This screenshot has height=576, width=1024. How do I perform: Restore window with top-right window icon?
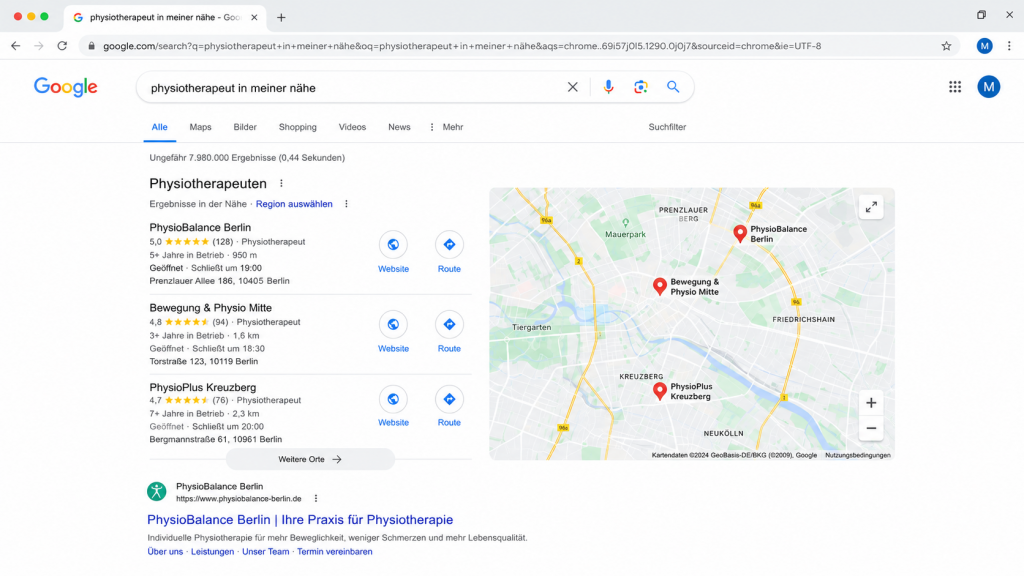(x=981, y=14)
